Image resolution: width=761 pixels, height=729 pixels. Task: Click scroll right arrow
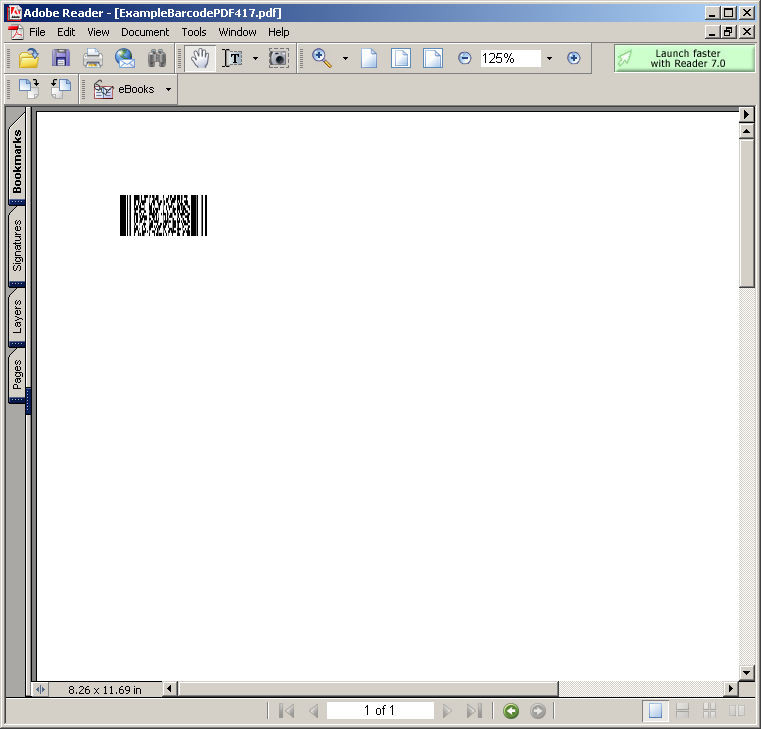click(x=731, y=689)
